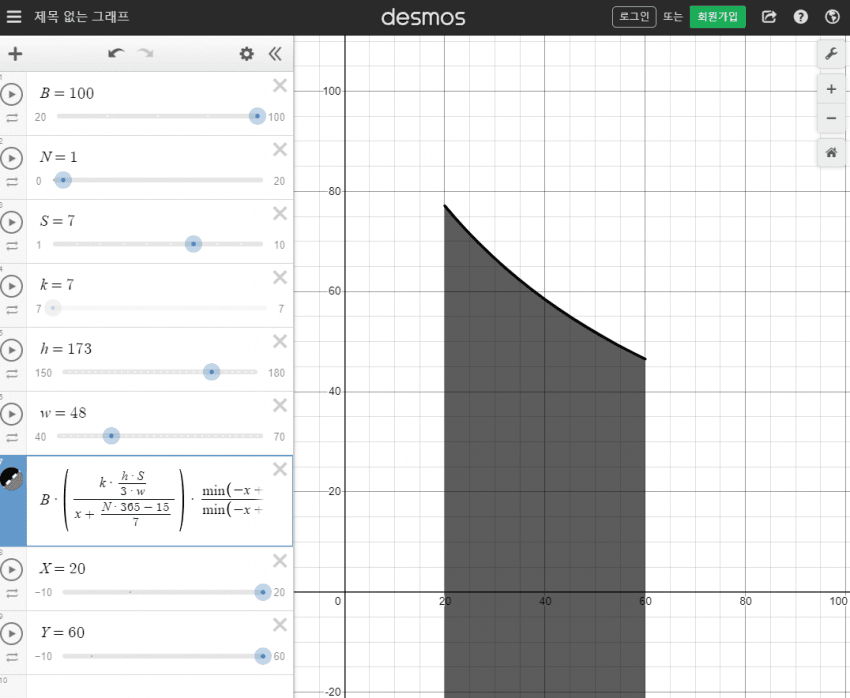This screenshot has width=850, height=698.
Task: Click the green 회원가입 sign-up button
Action: point(717,17)
